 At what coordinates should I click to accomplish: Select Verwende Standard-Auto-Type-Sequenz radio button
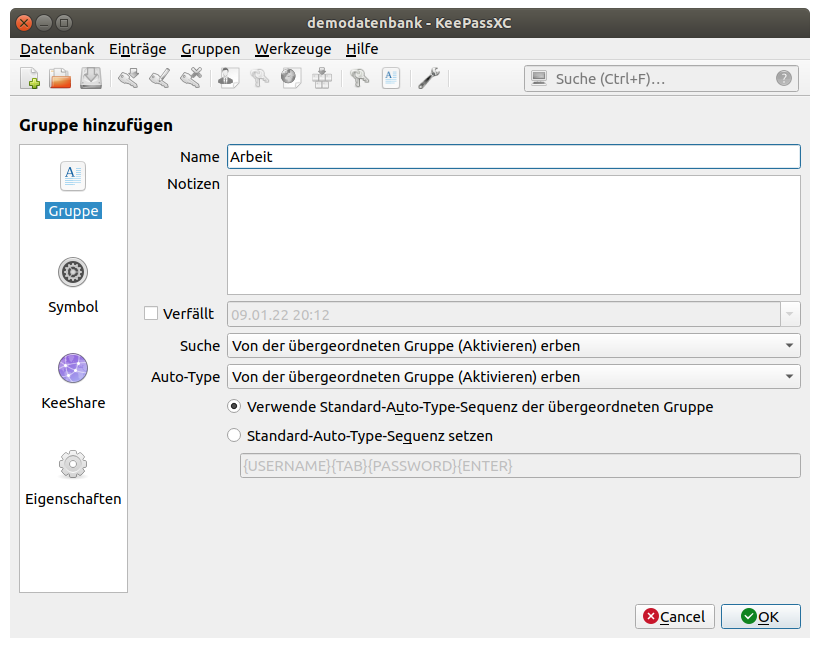[234, 407]
